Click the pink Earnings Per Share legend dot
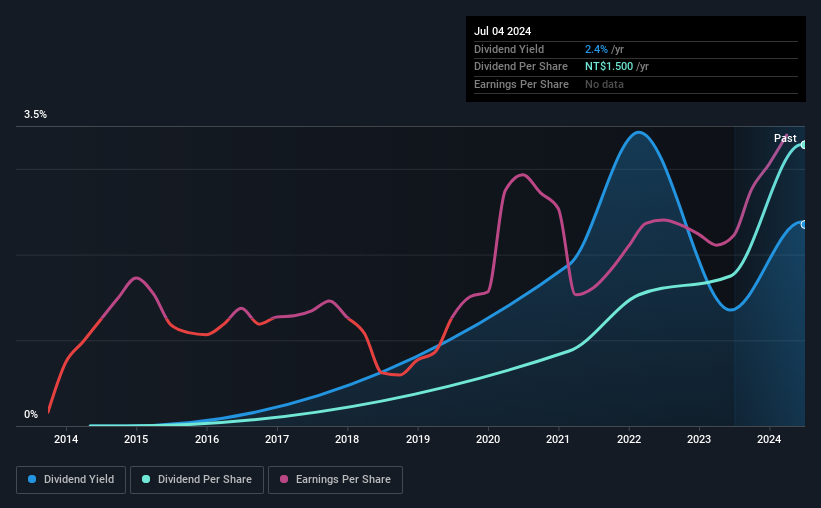The height and width of the screenshot is (508, 821). pos(284,479)
